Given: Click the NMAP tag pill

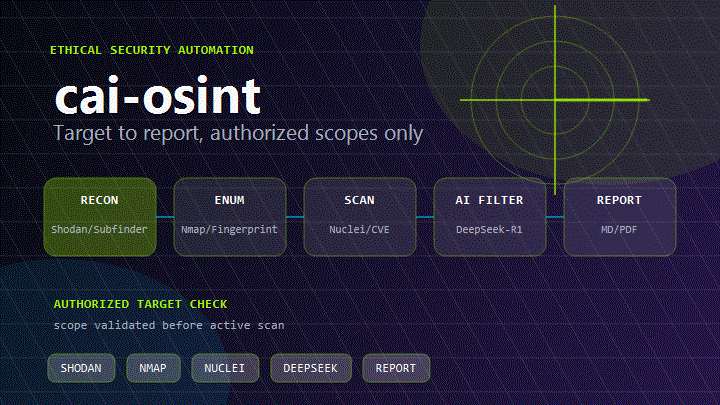Looking at the screenshot, I should pyautogui.click(x=153, y=368).
